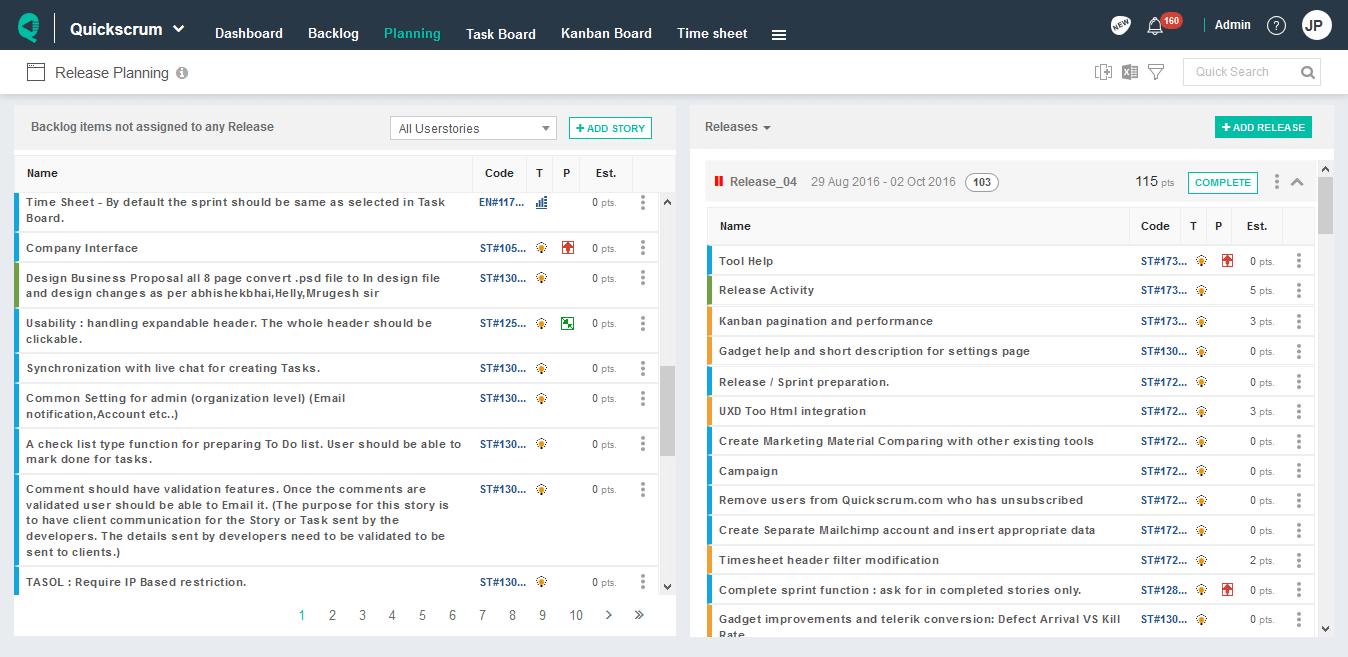Click the Release Planning info icon
The width and height of the screenshot is (1348, 657).
coord(182,73)
